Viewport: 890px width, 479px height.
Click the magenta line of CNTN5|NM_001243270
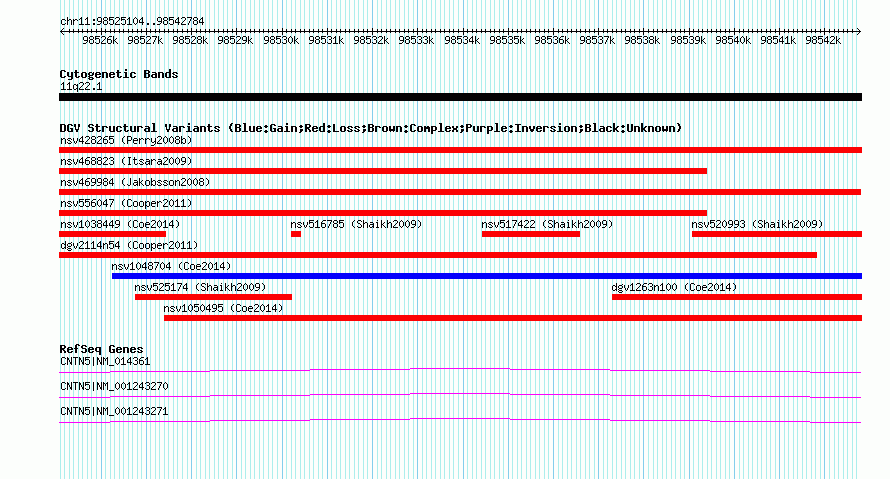click(x=460, y=394)
